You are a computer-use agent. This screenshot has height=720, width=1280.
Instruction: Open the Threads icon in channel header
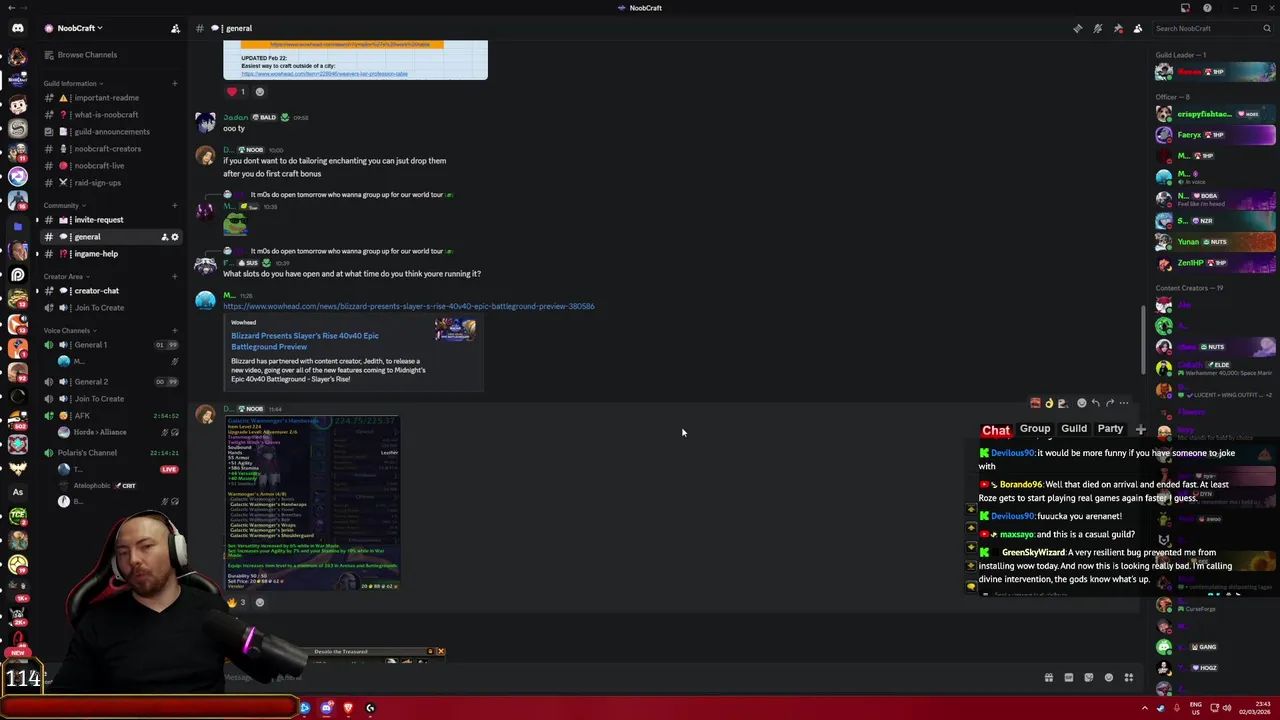click(x=1077, y=28)
